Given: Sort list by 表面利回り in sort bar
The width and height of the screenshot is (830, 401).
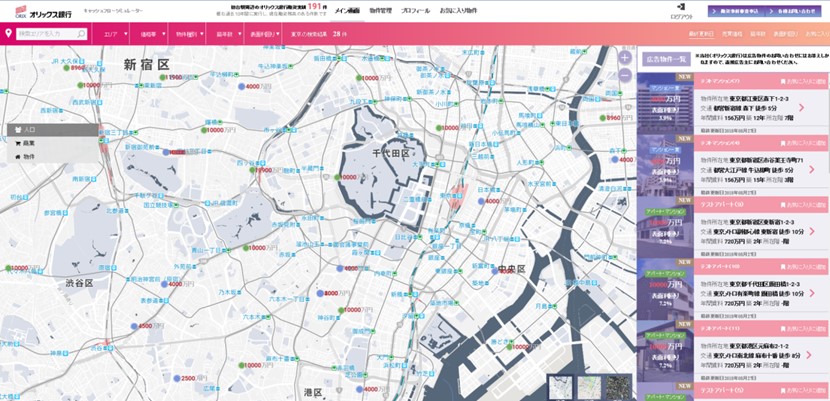Looking at the screenshot, I should pyautogui.click(x=785, y=34).
